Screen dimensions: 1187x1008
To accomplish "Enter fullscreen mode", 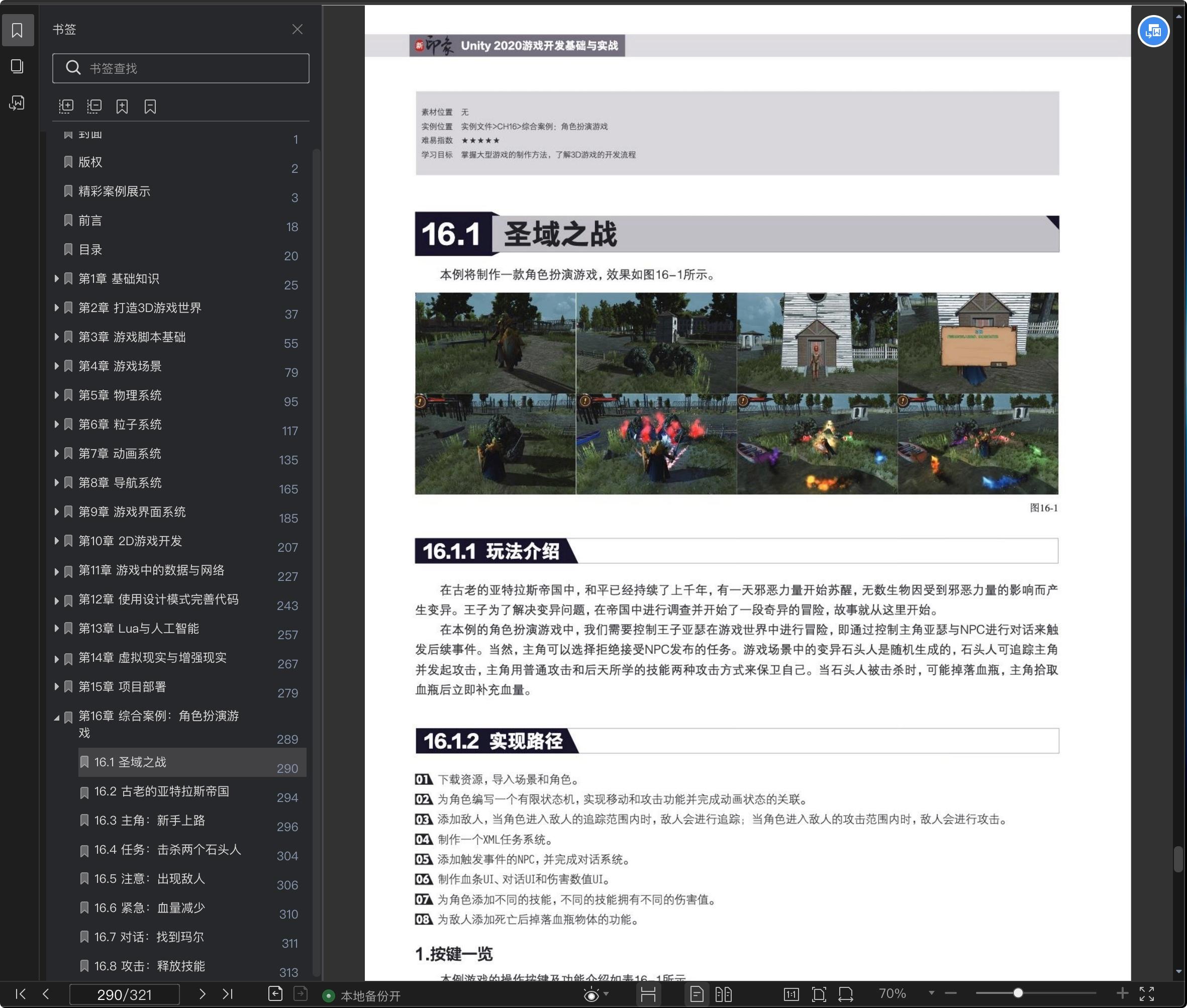I will (1146, 994).
